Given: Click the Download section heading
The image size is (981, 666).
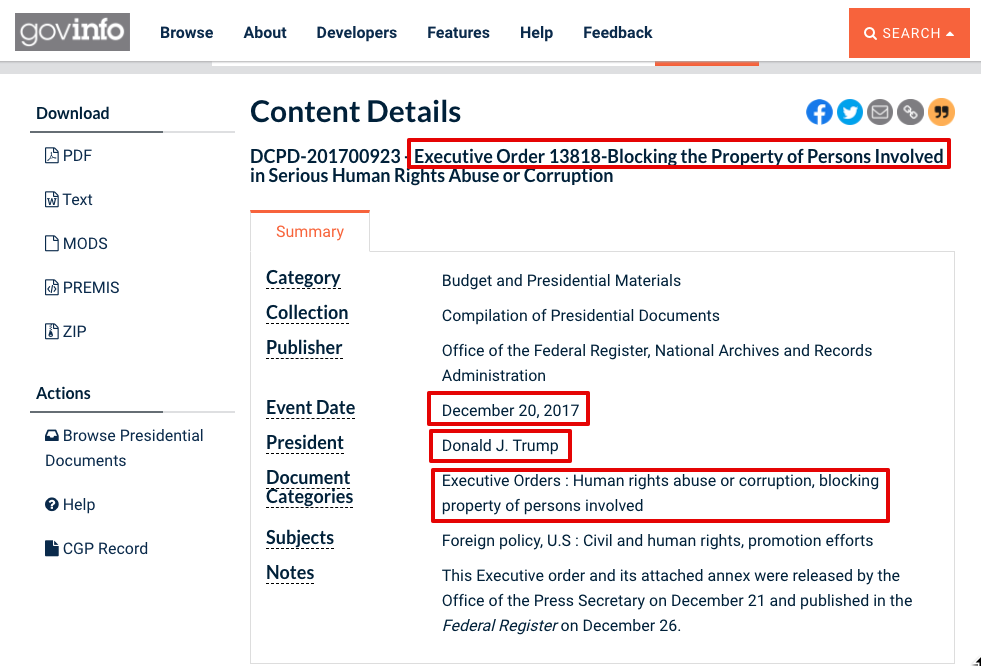Looking at the screenshot, I should coord(73,113).
